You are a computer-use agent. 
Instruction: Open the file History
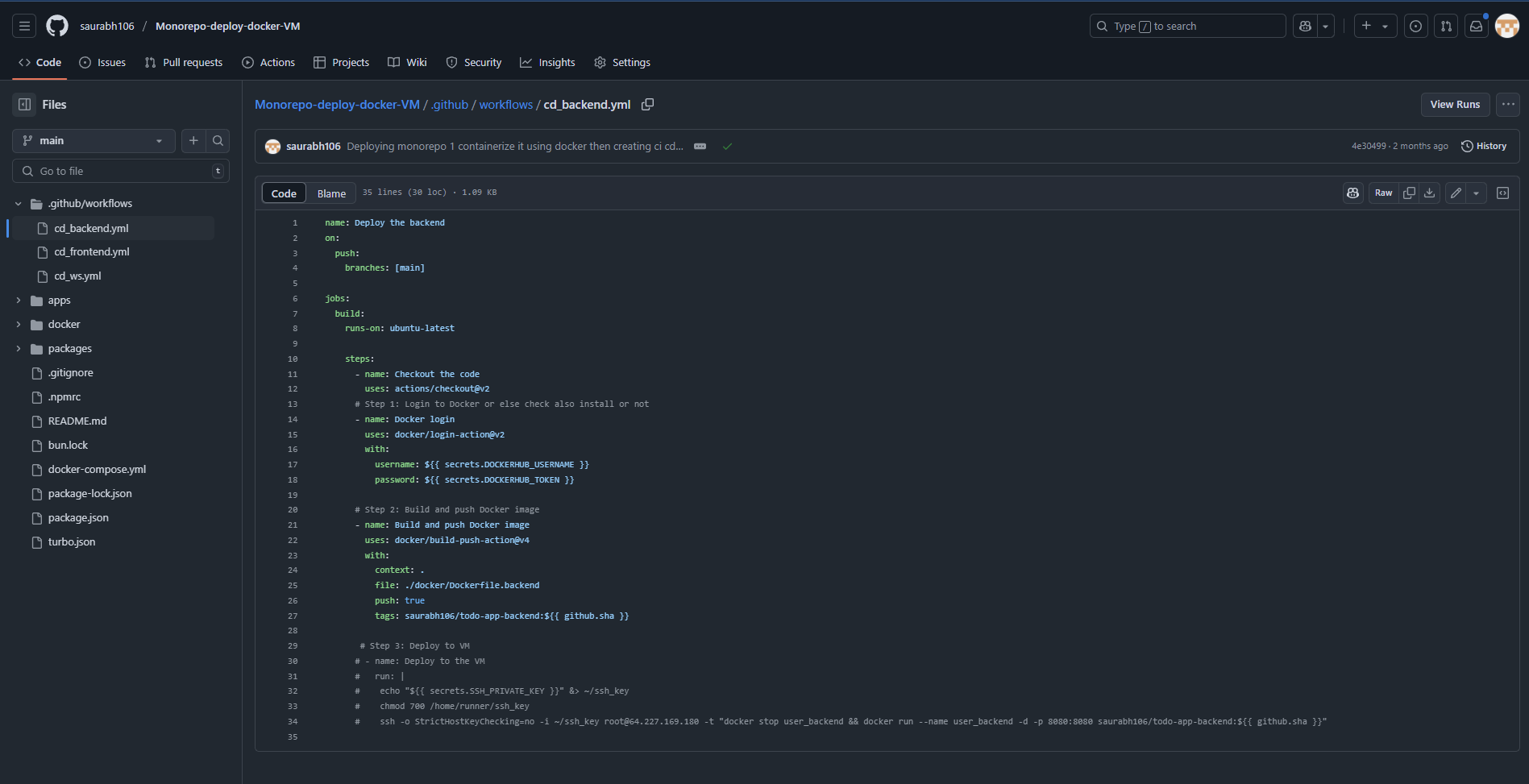[1484, 146]
